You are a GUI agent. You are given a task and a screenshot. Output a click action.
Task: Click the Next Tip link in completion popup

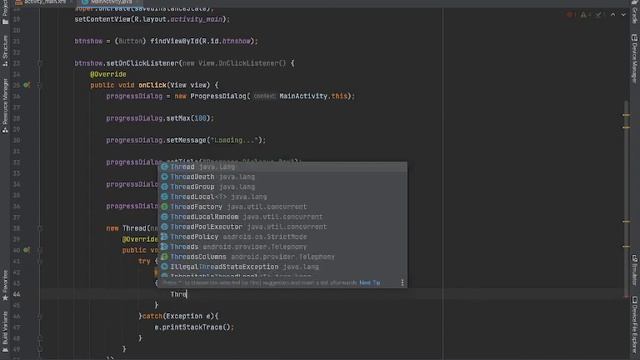370,282
